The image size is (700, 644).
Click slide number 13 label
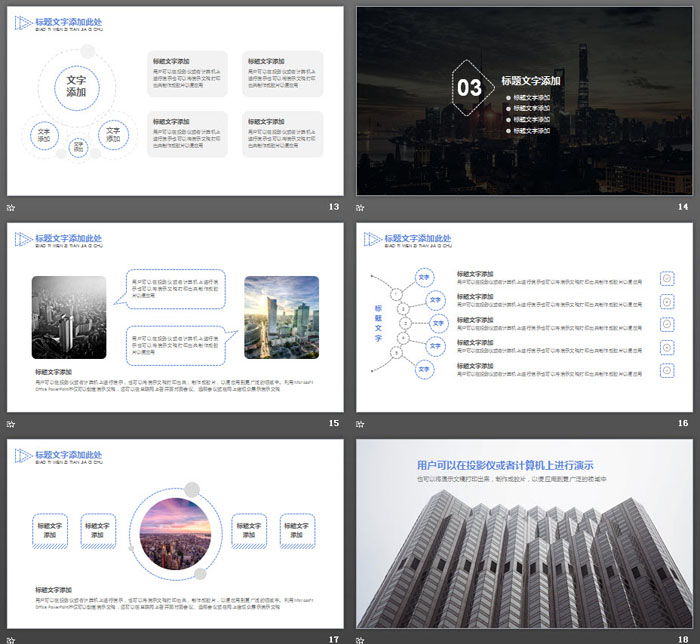click(x=334, y=207)
